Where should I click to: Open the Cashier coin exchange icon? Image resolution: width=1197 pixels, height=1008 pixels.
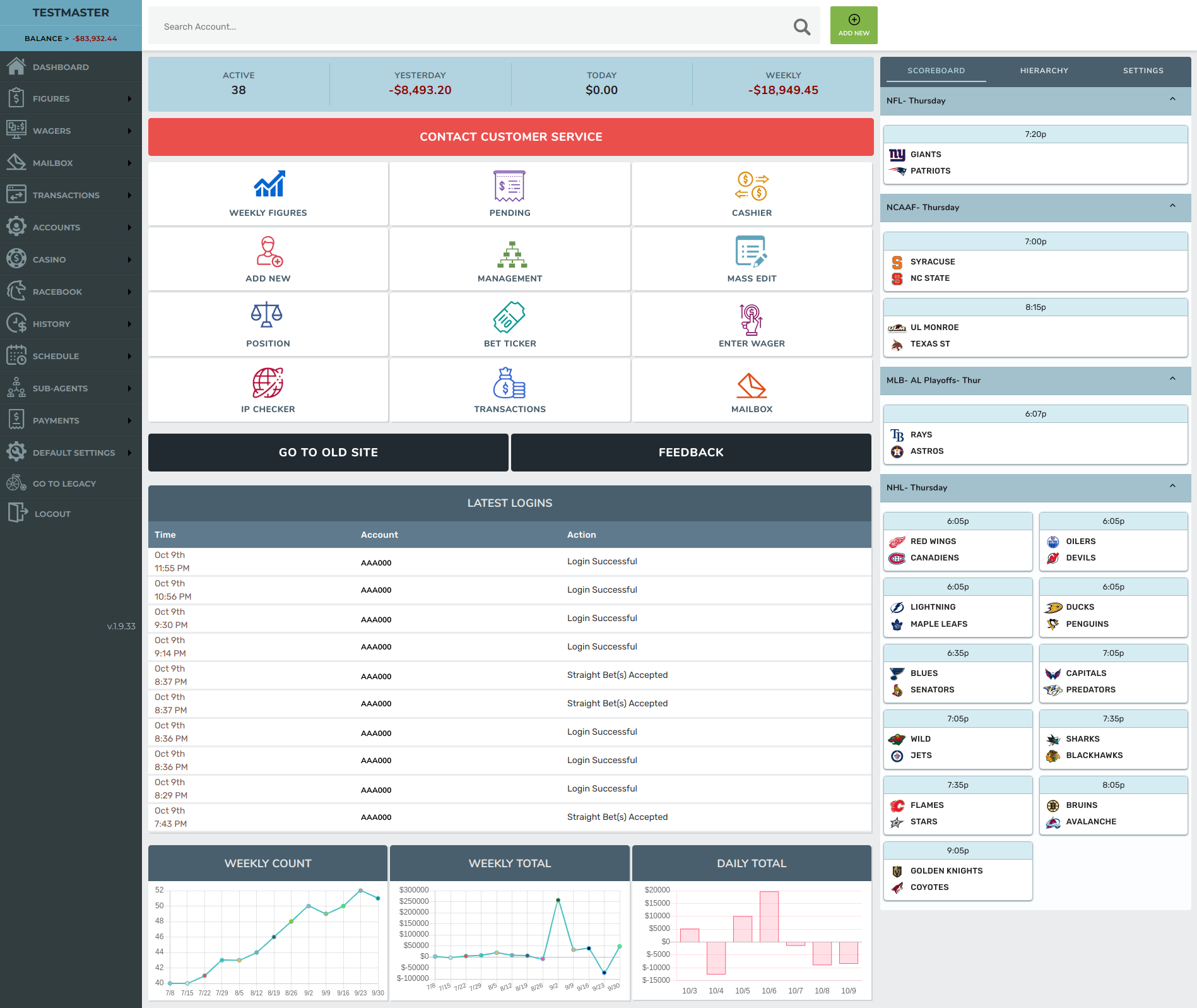[752, 186]
